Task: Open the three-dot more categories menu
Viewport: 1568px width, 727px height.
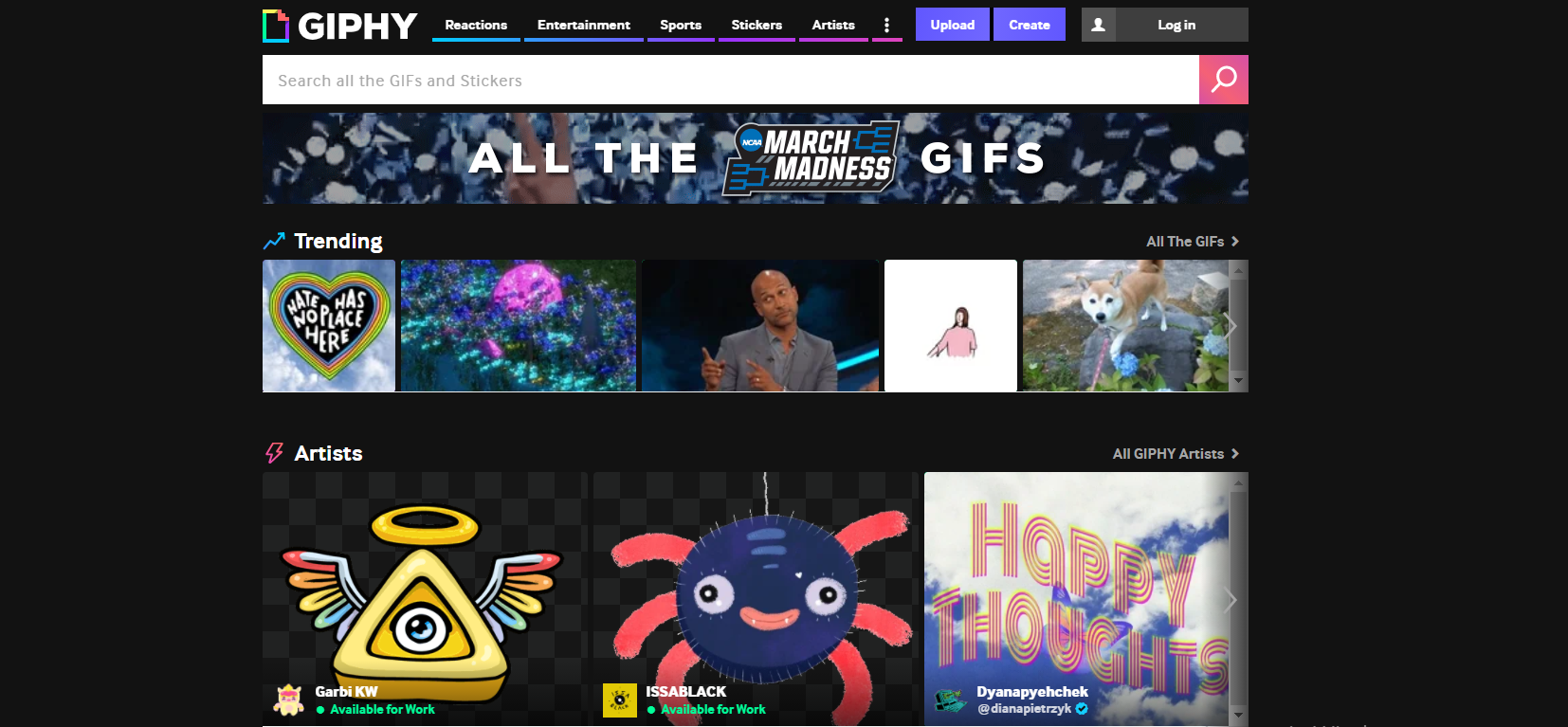Action: point(886,26)
